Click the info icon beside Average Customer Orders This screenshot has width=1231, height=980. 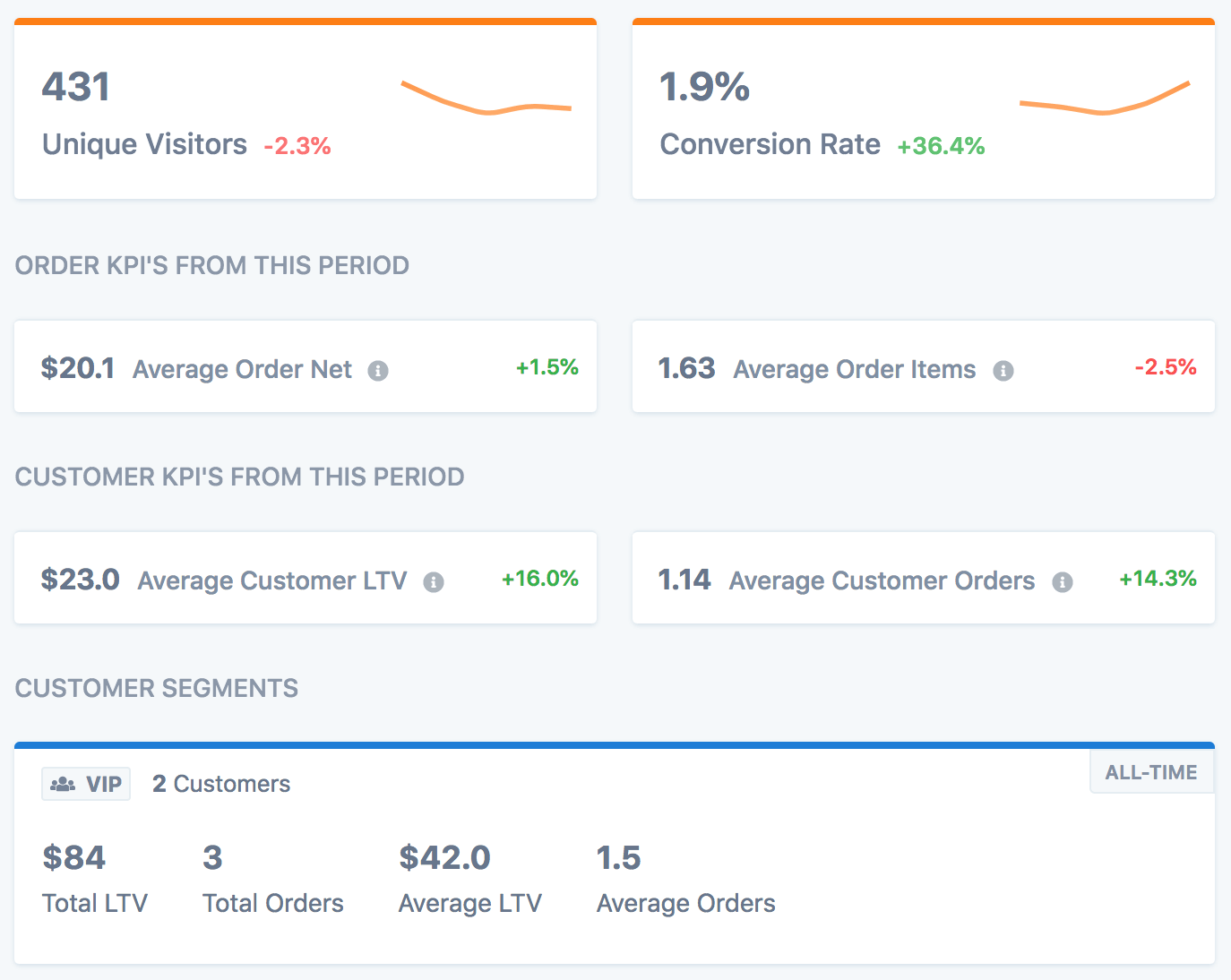pos(1063,582)
